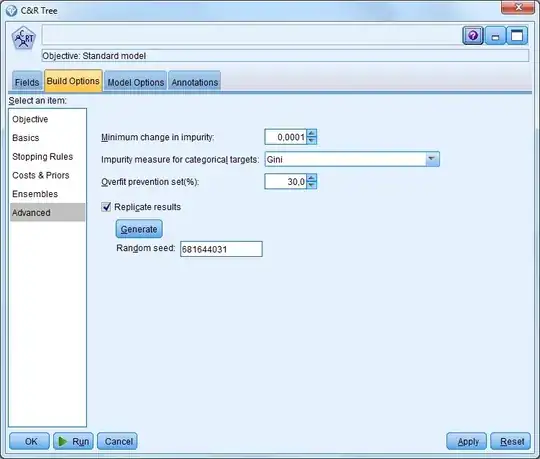Click the C&RT pentagon node icon

tap(23, 38)
